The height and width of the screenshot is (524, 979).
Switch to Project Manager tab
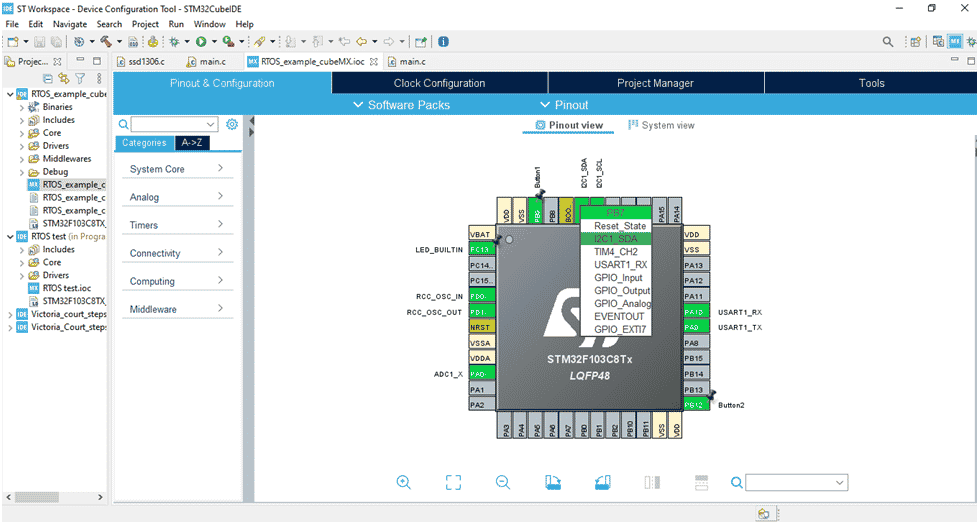[x=656, y=83]
